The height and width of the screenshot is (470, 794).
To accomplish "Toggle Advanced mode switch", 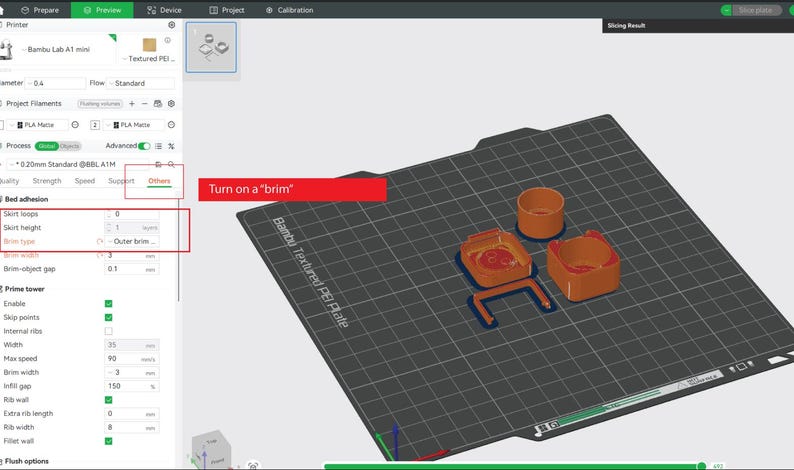I will click(144, 146).
